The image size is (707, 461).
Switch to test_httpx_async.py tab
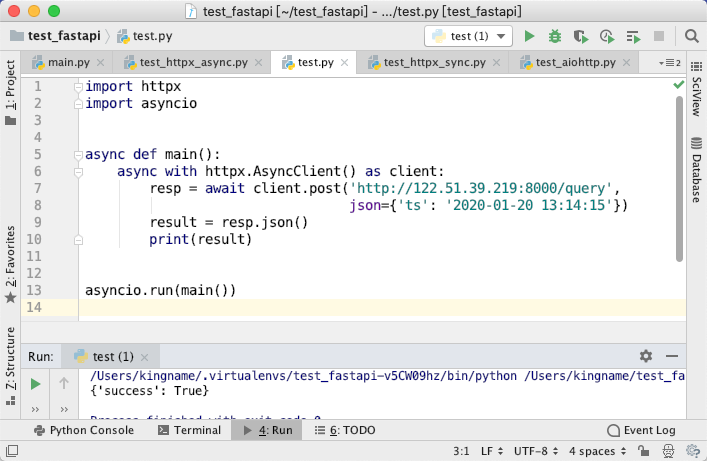193,62
